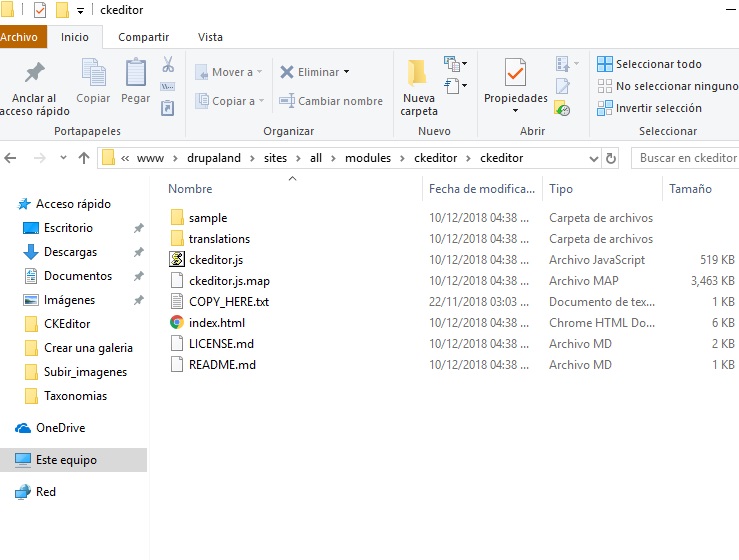739x560 pixels.
Task: Click the Copiar ribbon icon
Action: tap(93, 81)
